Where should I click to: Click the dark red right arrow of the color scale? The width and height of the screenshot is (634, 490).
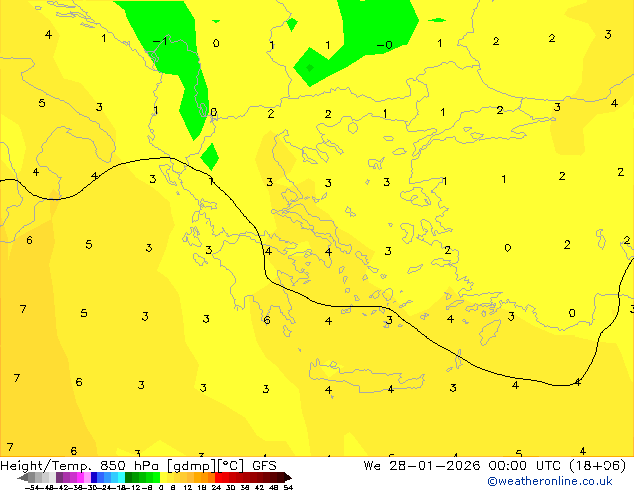tap(288, 478)
